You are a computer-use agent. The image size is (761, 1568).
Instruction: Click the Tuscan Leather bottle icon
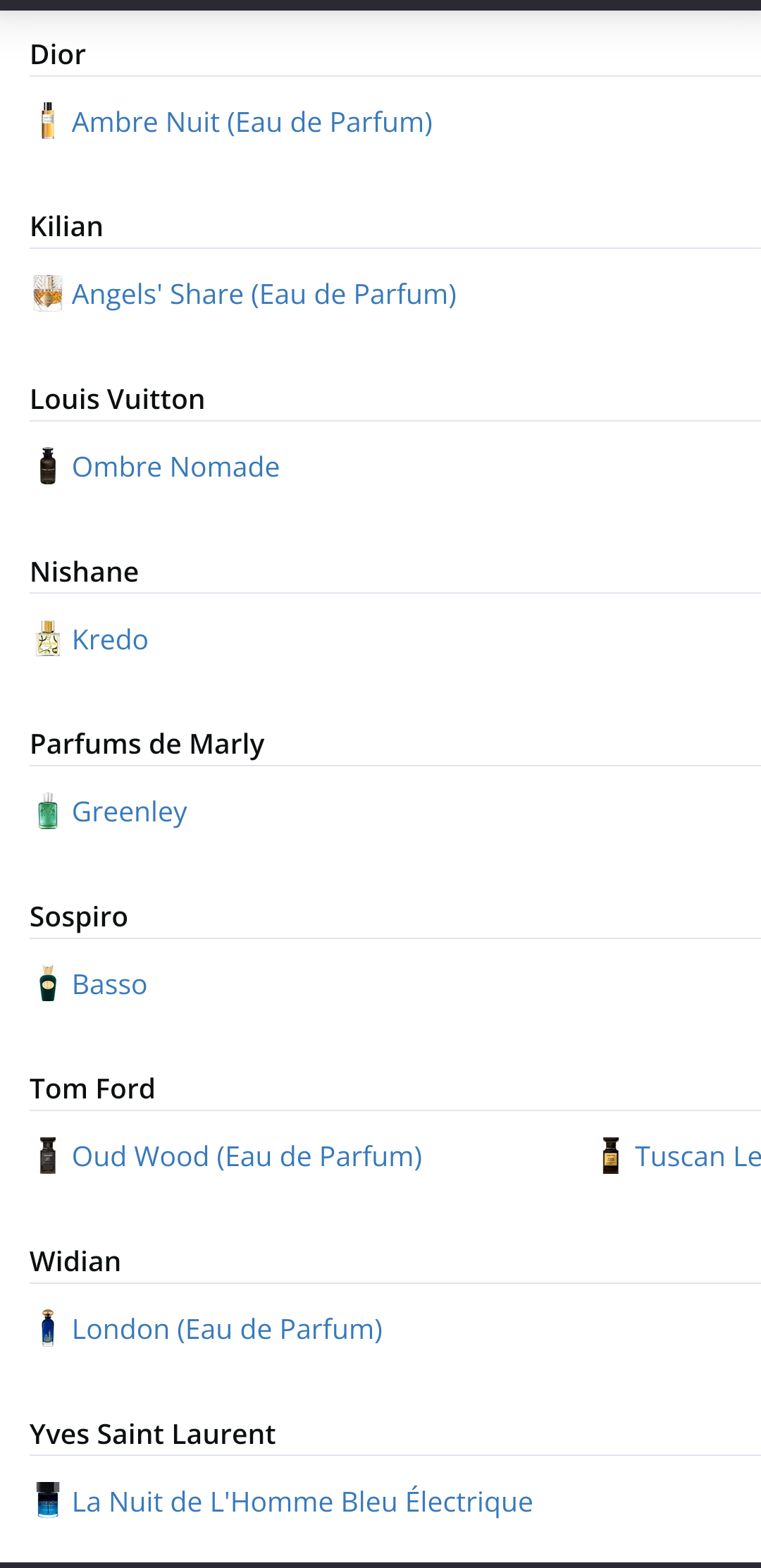point(611,1156)
